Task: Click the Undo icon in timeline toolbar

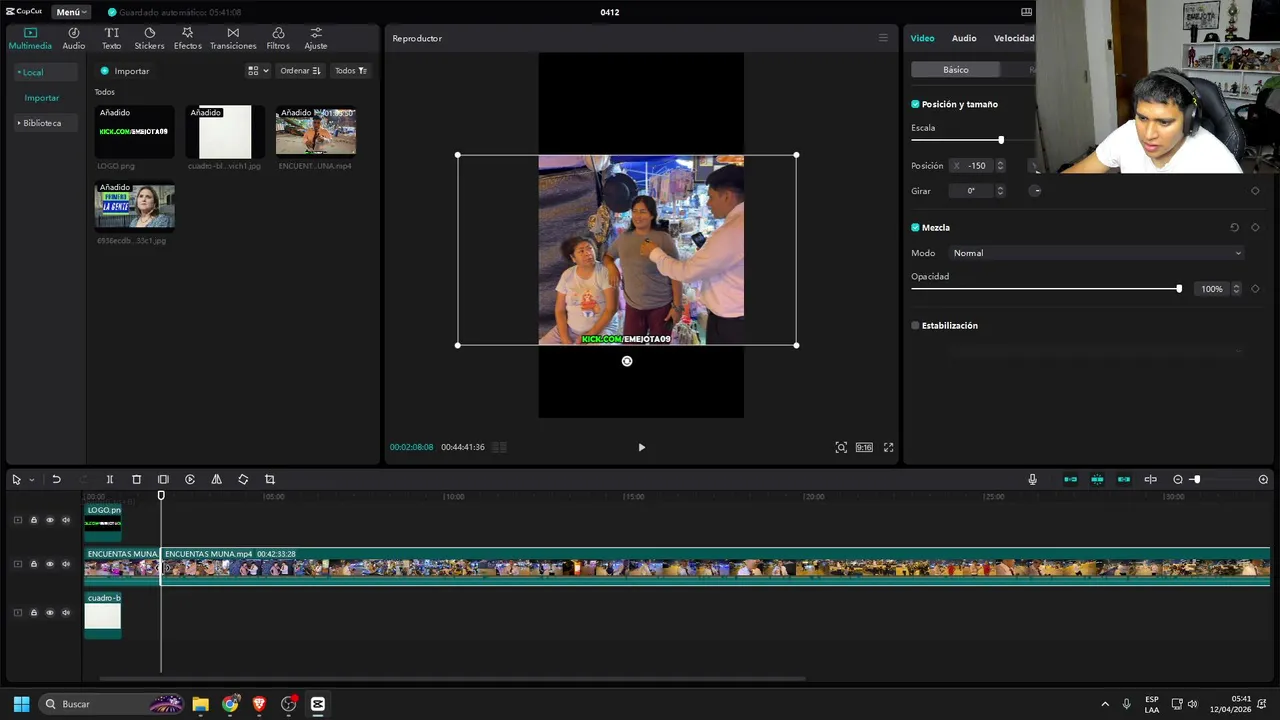Action: tap(56, 480)
